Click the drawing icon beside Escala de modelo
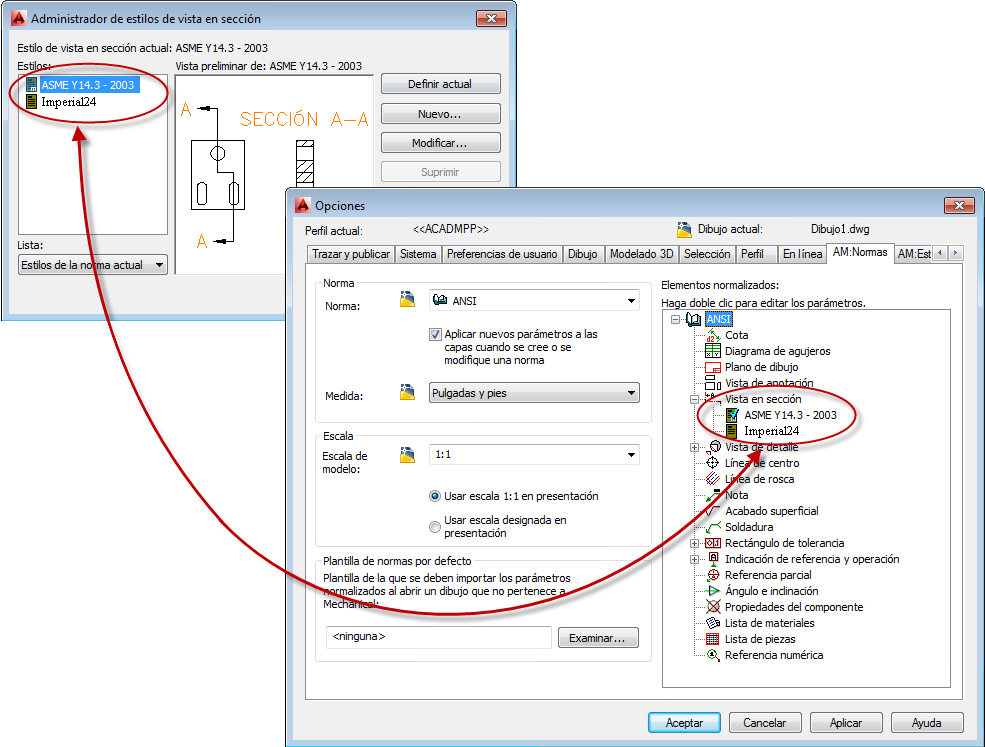Screen dimensions: 985x747 coord(407,455)
